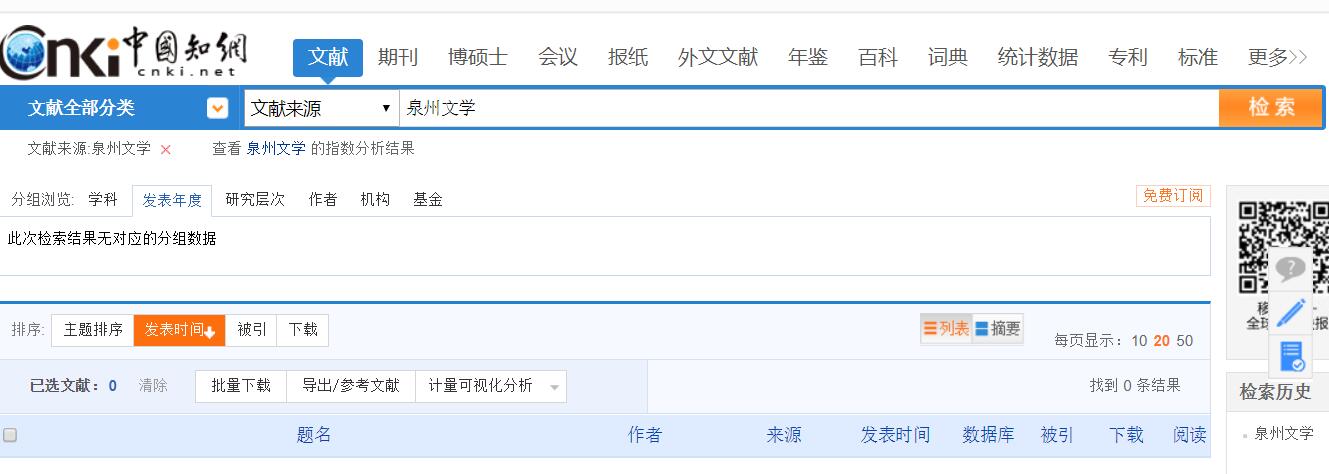1329x474 pixels.
Task: Sort results by 发表时间
Action: pos(180,330)
